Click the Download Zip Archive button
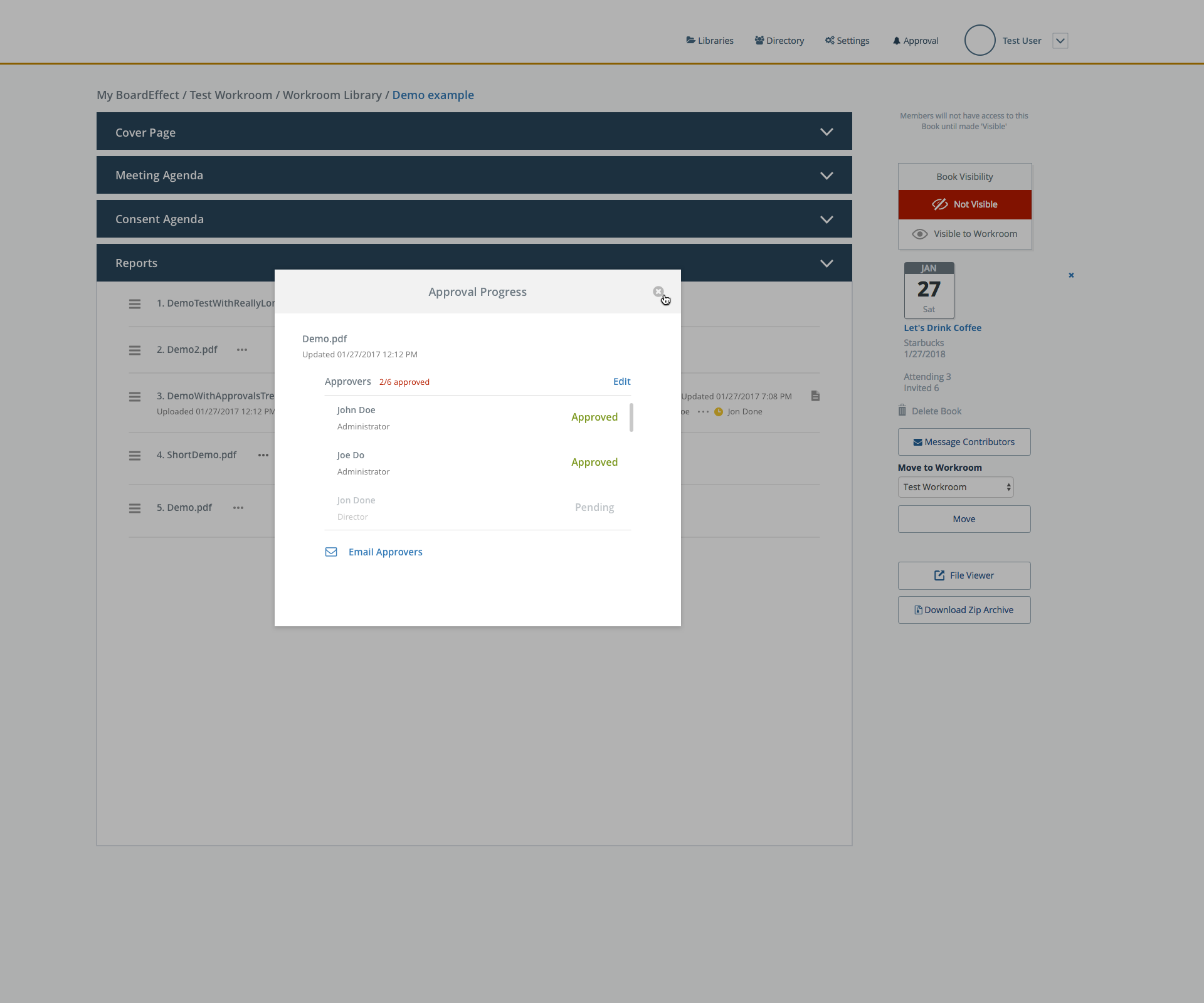The width and height of the screenshot is (1204, 1003). [964, 610]
